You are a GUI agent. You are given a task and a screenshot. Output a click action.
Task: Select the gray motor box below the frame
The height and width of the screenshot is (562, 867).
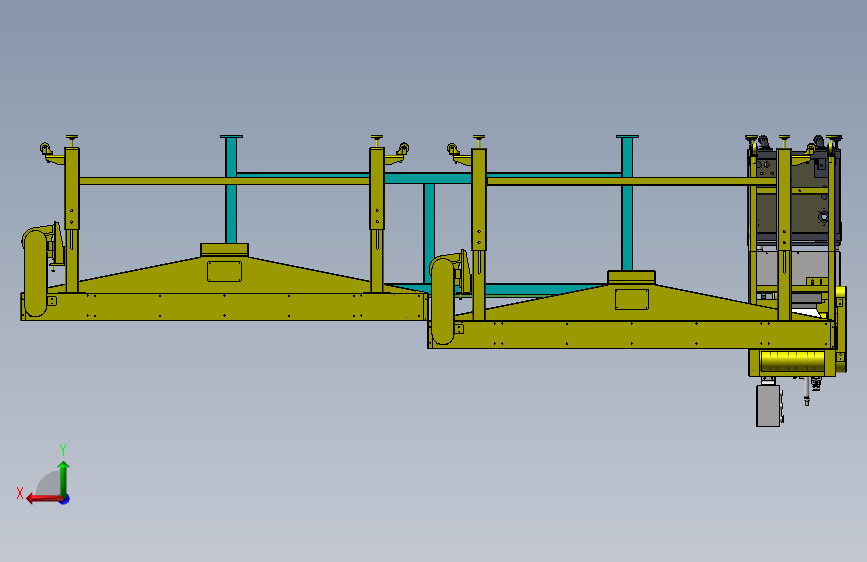pyautogui.click(x=768, y=405)
